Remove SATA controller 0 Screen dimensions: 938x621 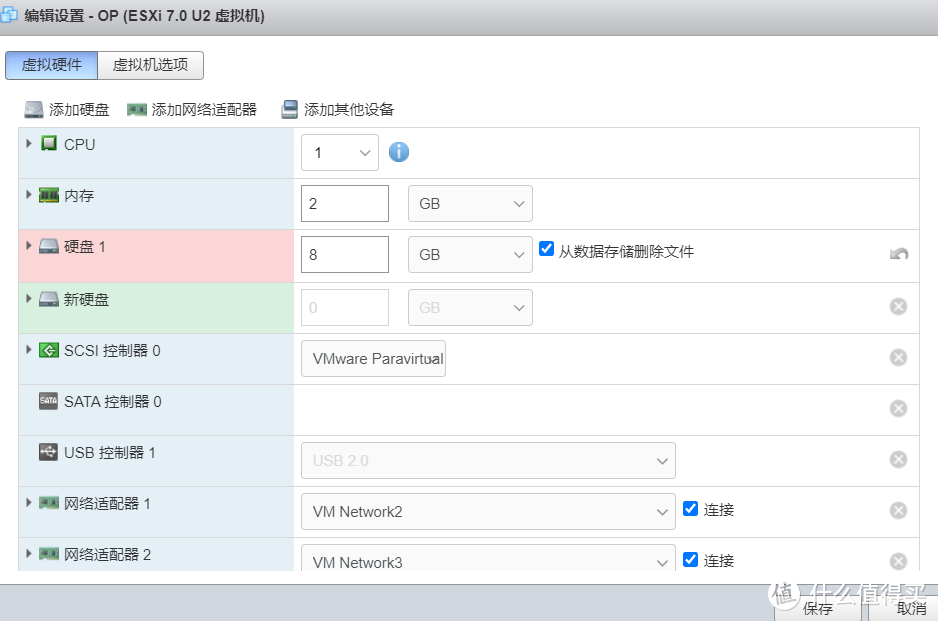pyautogui.click(x=898, y=408)
